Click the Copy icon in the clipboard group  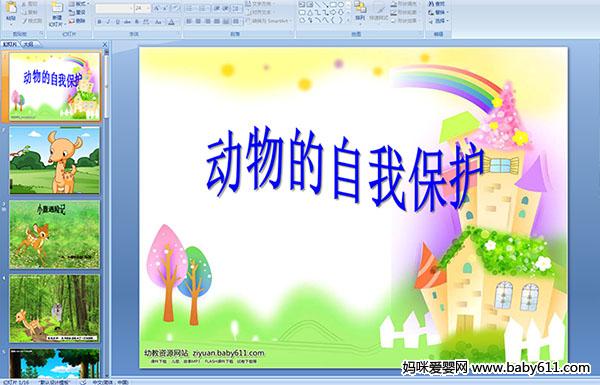click(x=24, y=13)
